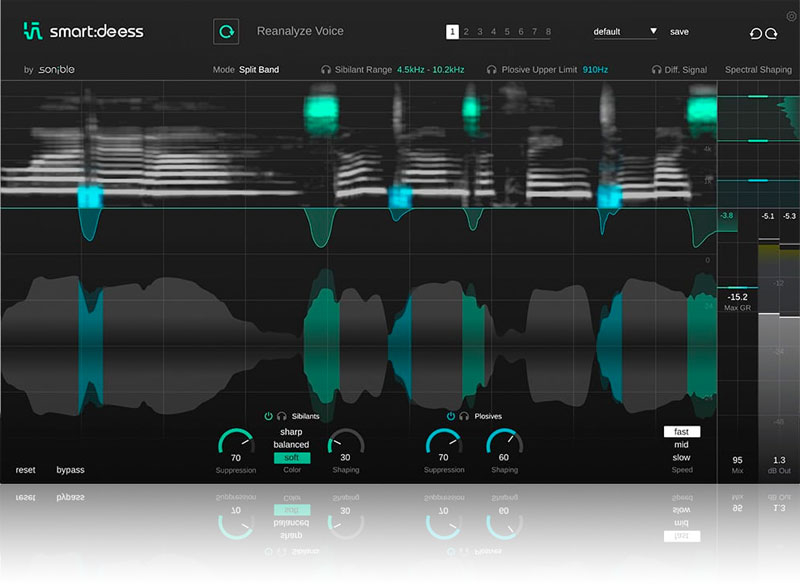
Task: Click the undo arrow icon
Action: (x=756, y=33)
